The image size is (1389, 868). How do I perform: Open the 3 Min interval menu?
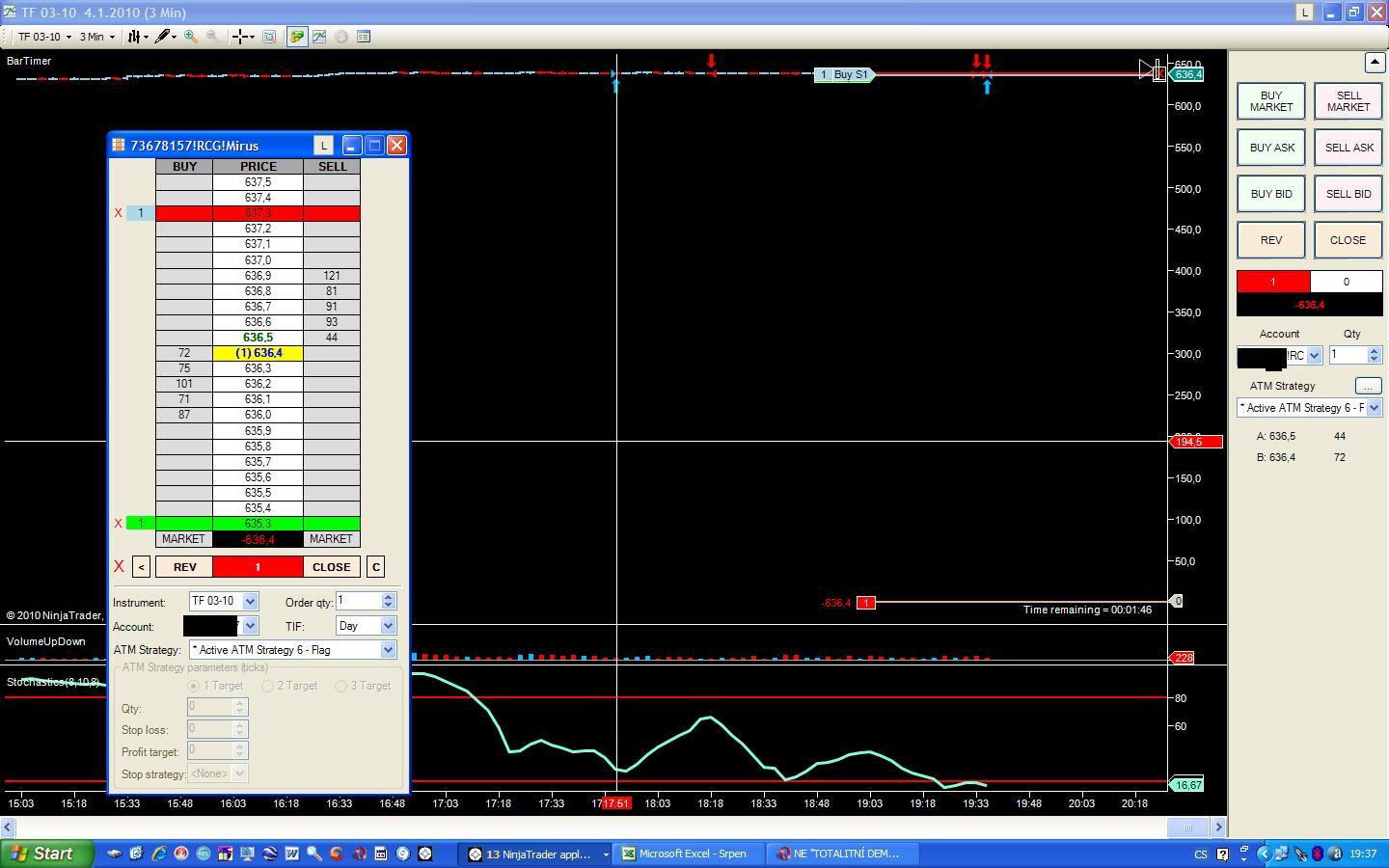[x=96, y=37]
